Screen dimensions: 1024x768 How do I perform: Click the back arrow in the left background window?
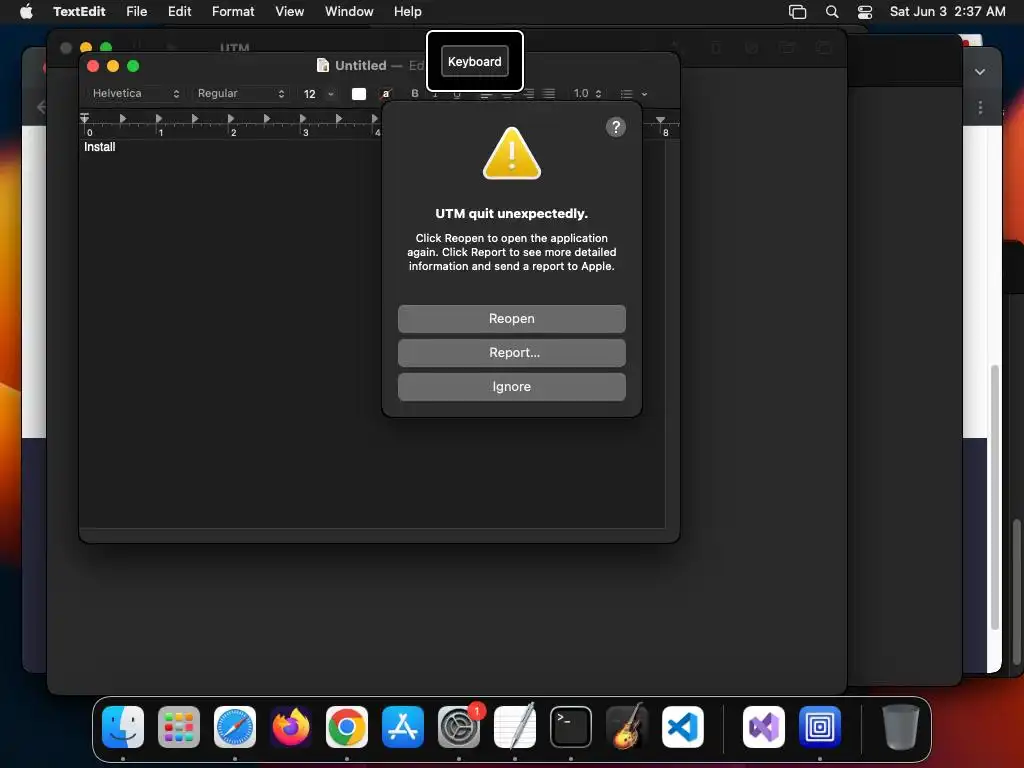[x=41, y=107]
